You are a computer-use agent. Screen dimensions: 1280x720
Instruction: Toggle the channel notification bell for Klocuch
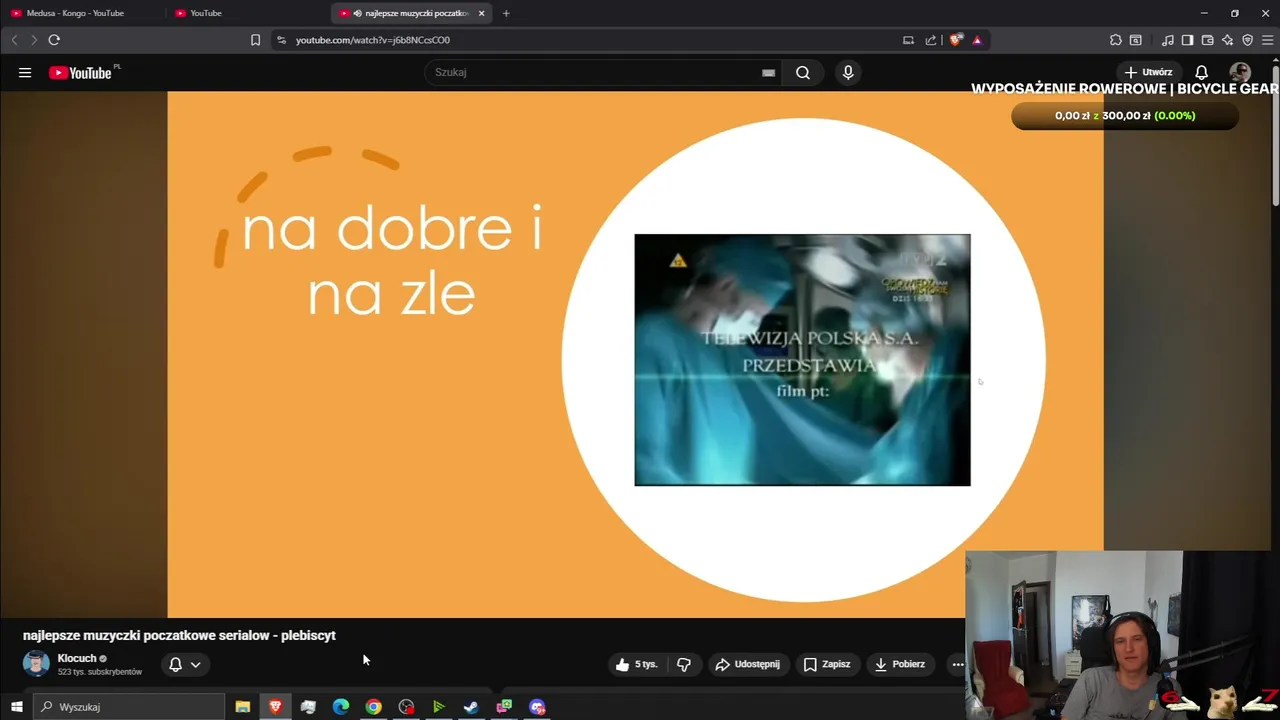(175, 664)
